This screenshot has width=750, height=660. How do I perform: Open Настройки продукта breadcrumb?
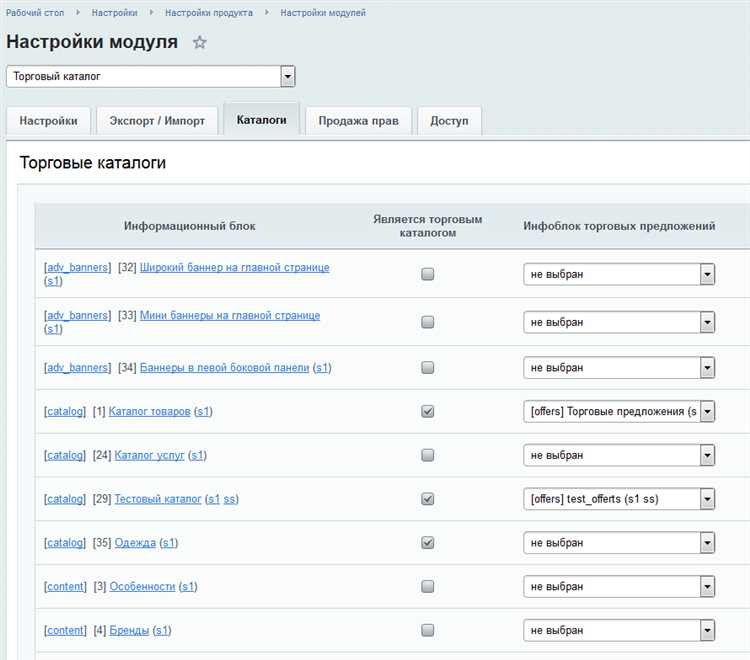point(209,13)
